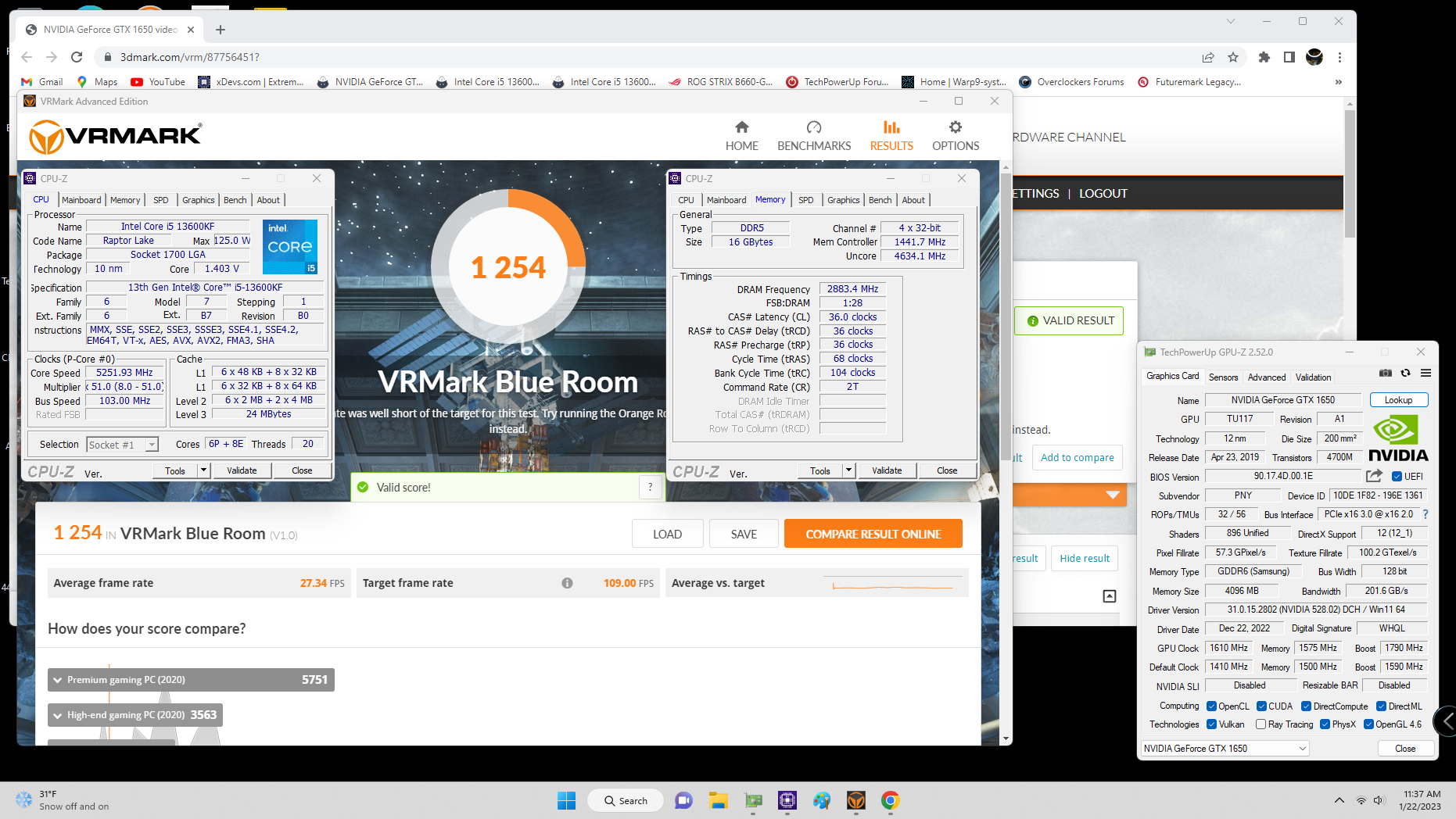
Task: Toggle OpenGL 4.6 checkbox
Action: (1368, 724)
